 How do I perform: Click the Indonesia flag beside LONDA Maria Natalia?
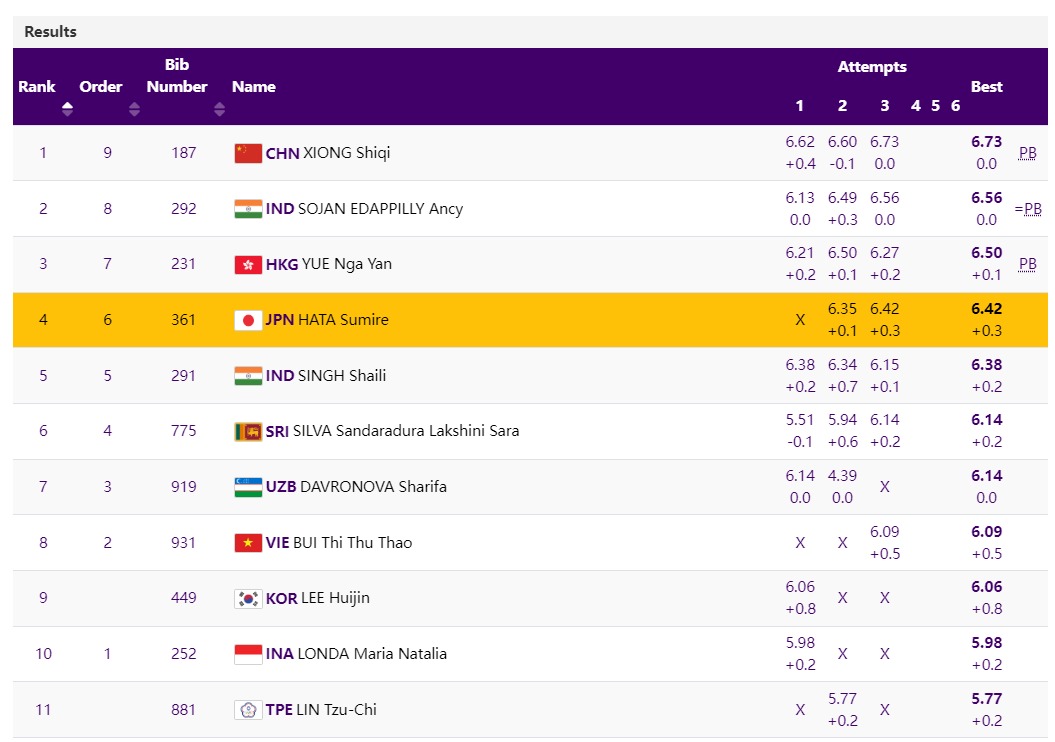[248, 654]
